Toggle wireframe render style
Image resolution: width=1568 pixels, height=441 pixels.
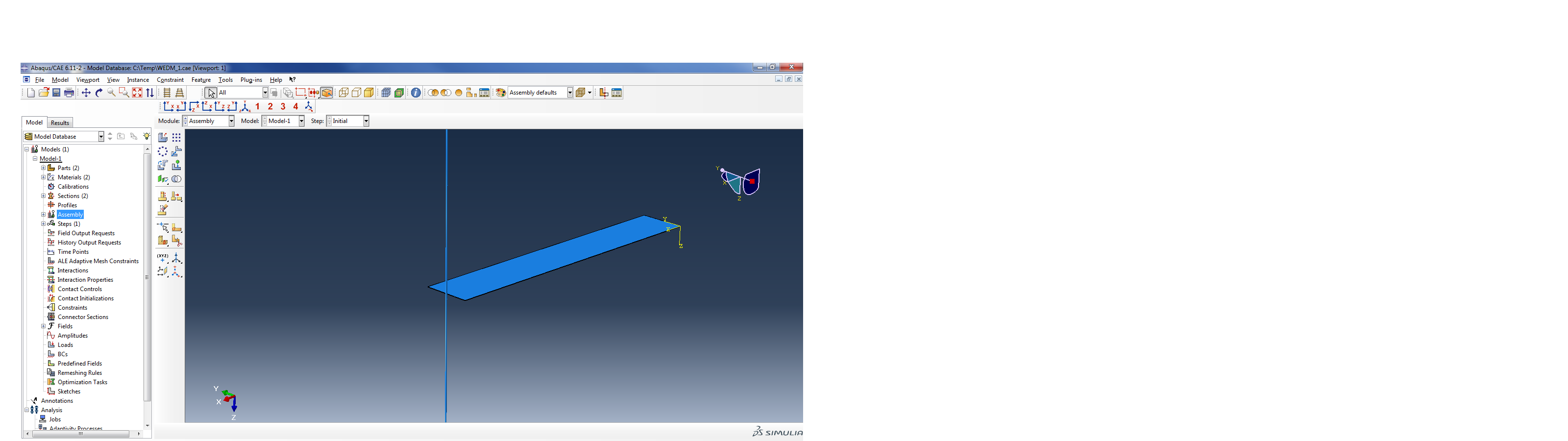tap(343, 93)
